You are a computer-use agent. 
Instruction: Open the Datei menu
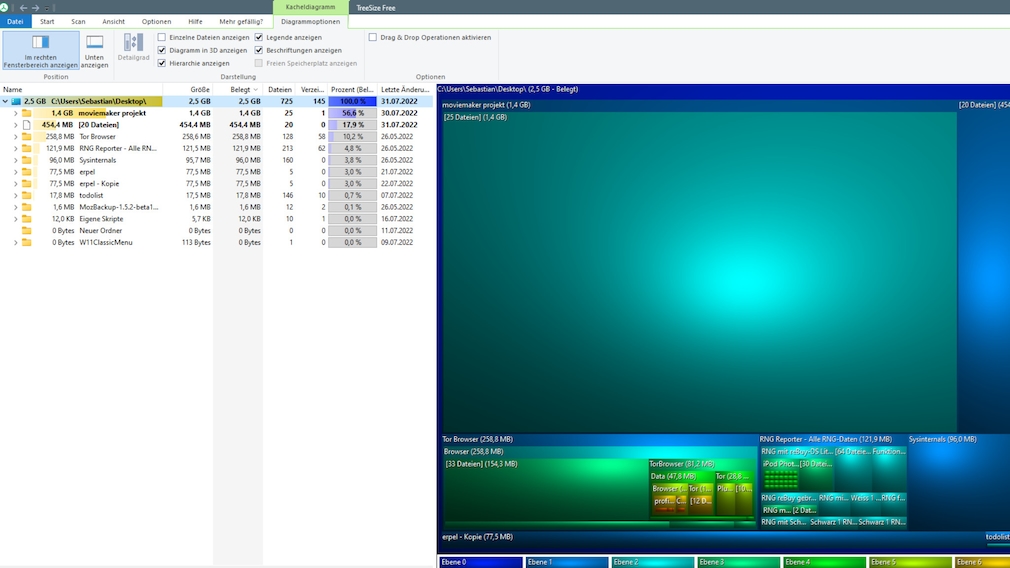click(15, 21)
